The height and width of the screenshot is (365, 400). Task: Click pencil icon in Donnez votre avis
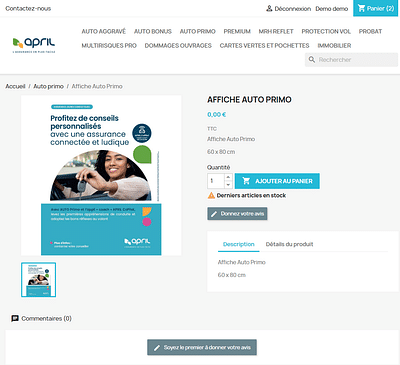[214, 214]
